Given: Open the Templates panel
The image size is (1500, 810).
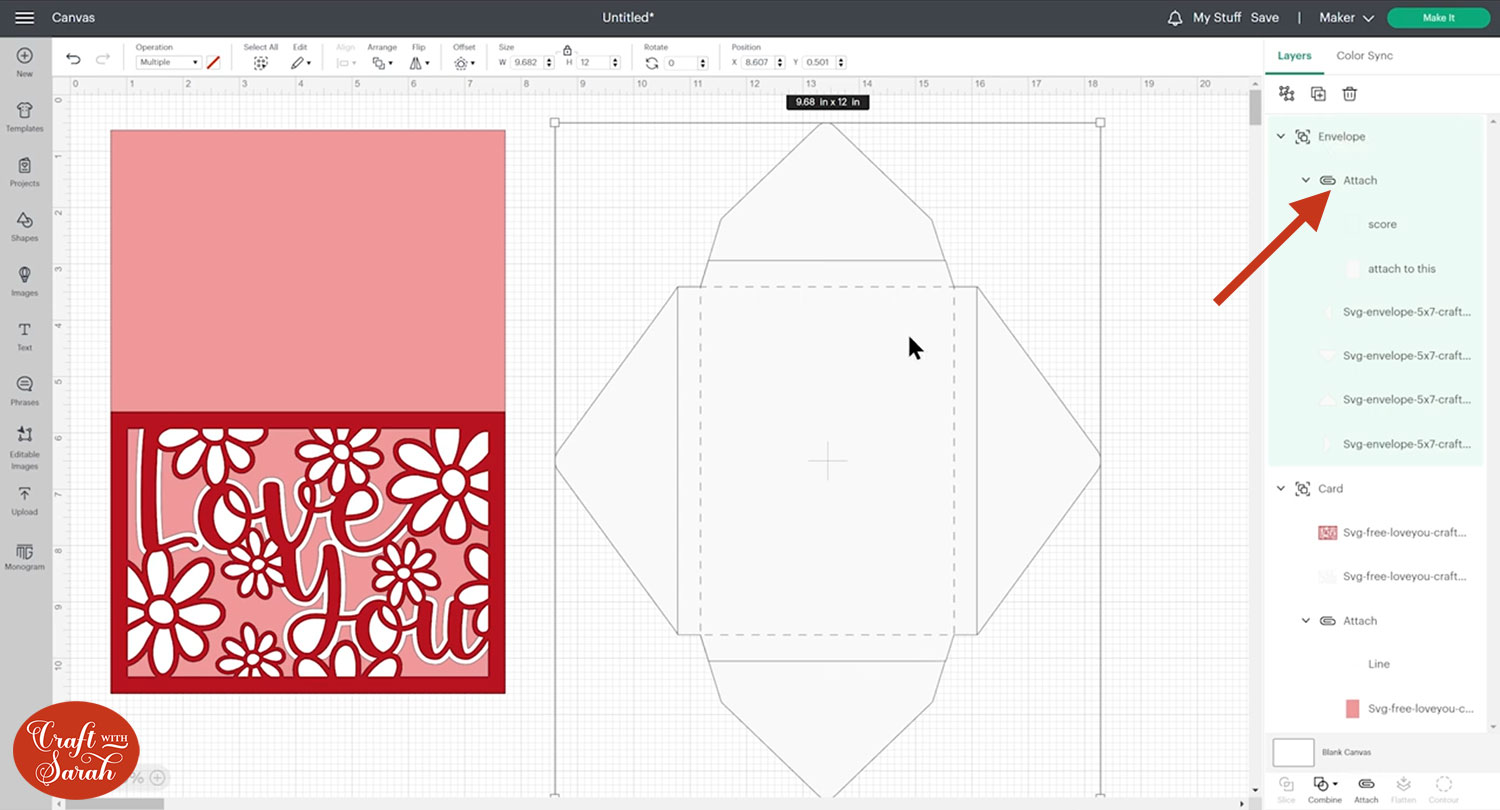Looking at the screenshot, I should (24, 118).
